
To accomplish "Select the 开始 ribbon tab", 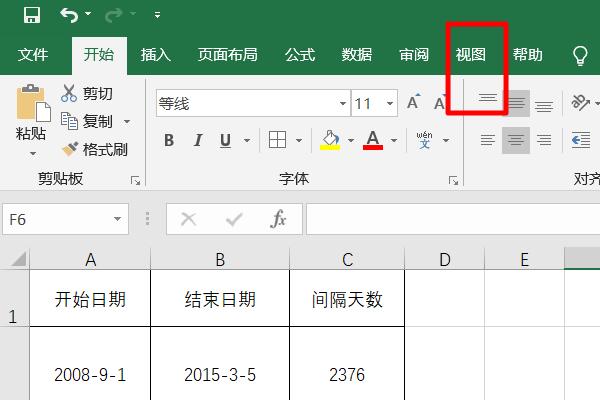I will (99, 55).
